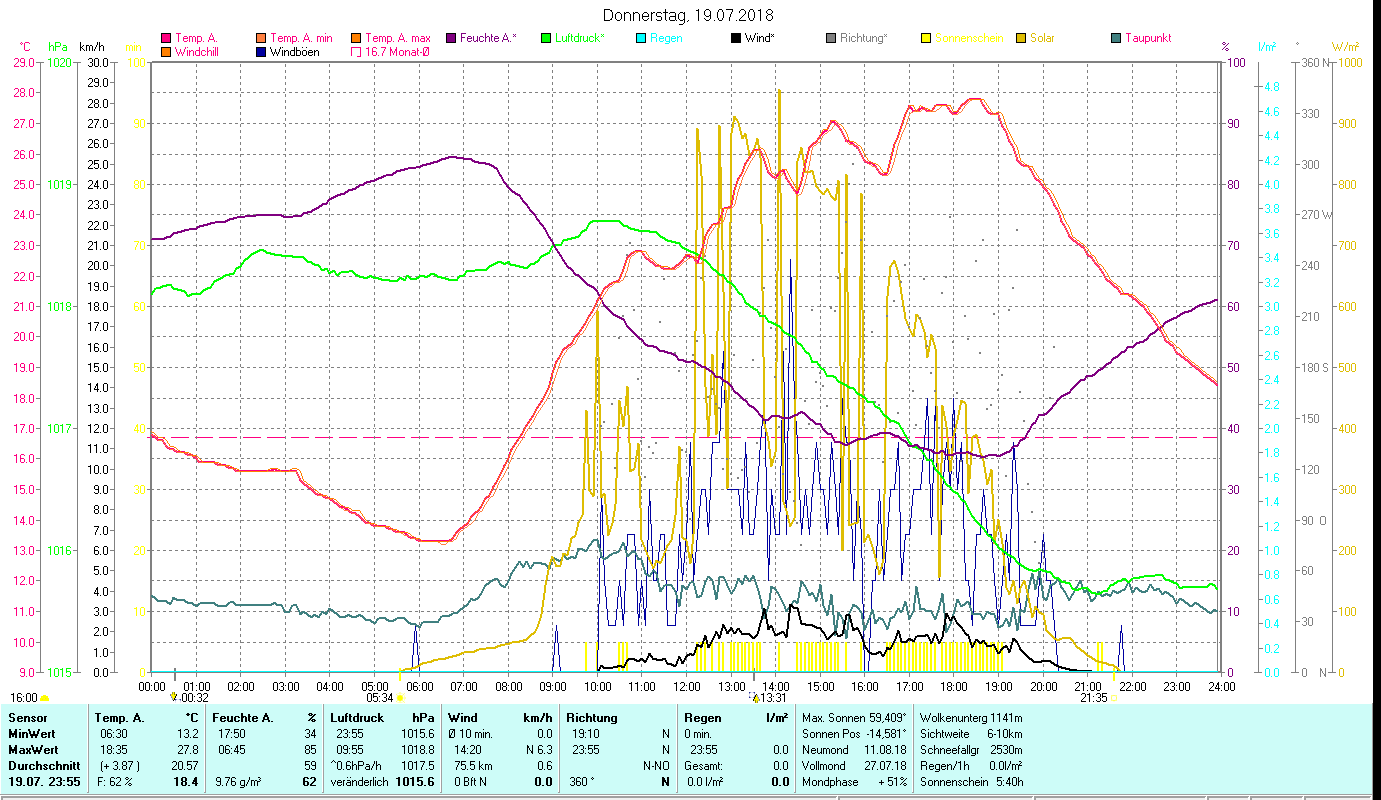Viewport: 1381px width, 800px height.
Task: Click the yellow Sonnenschein legend swatch
Action: point(926,38)
